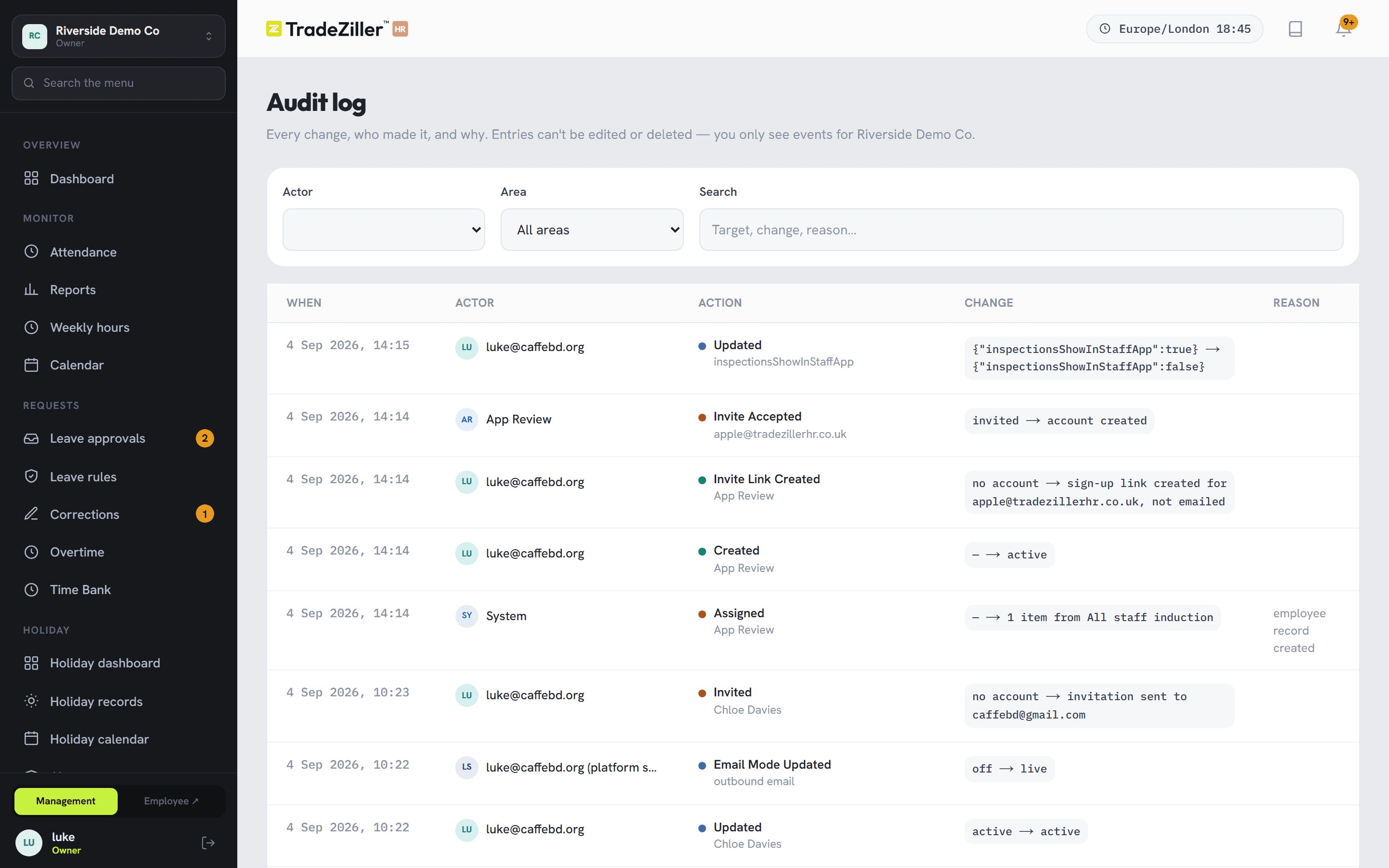The image size is (1389, 868).
Task: Open the documentation book icon
Action: click(x=1295, y=29)
